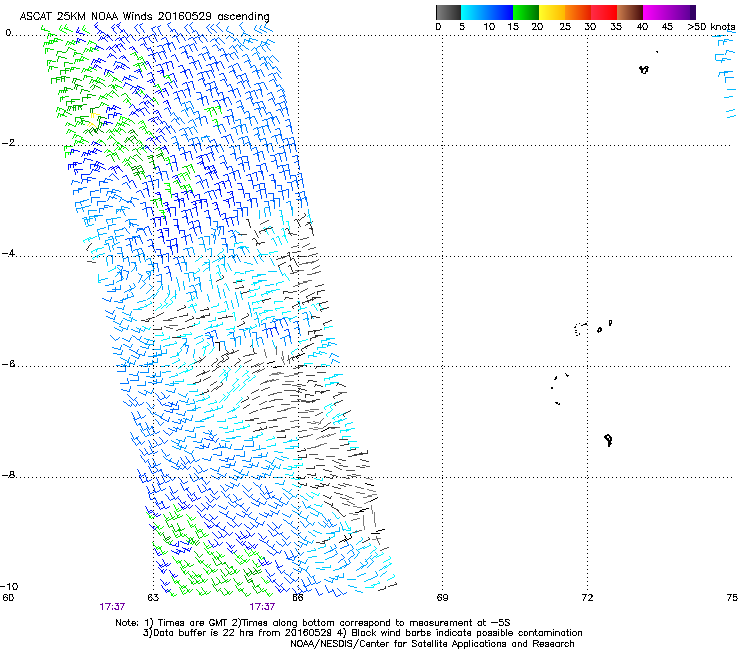
Task: Click the '>50 knots' legend label
Action: coord(711,27)
